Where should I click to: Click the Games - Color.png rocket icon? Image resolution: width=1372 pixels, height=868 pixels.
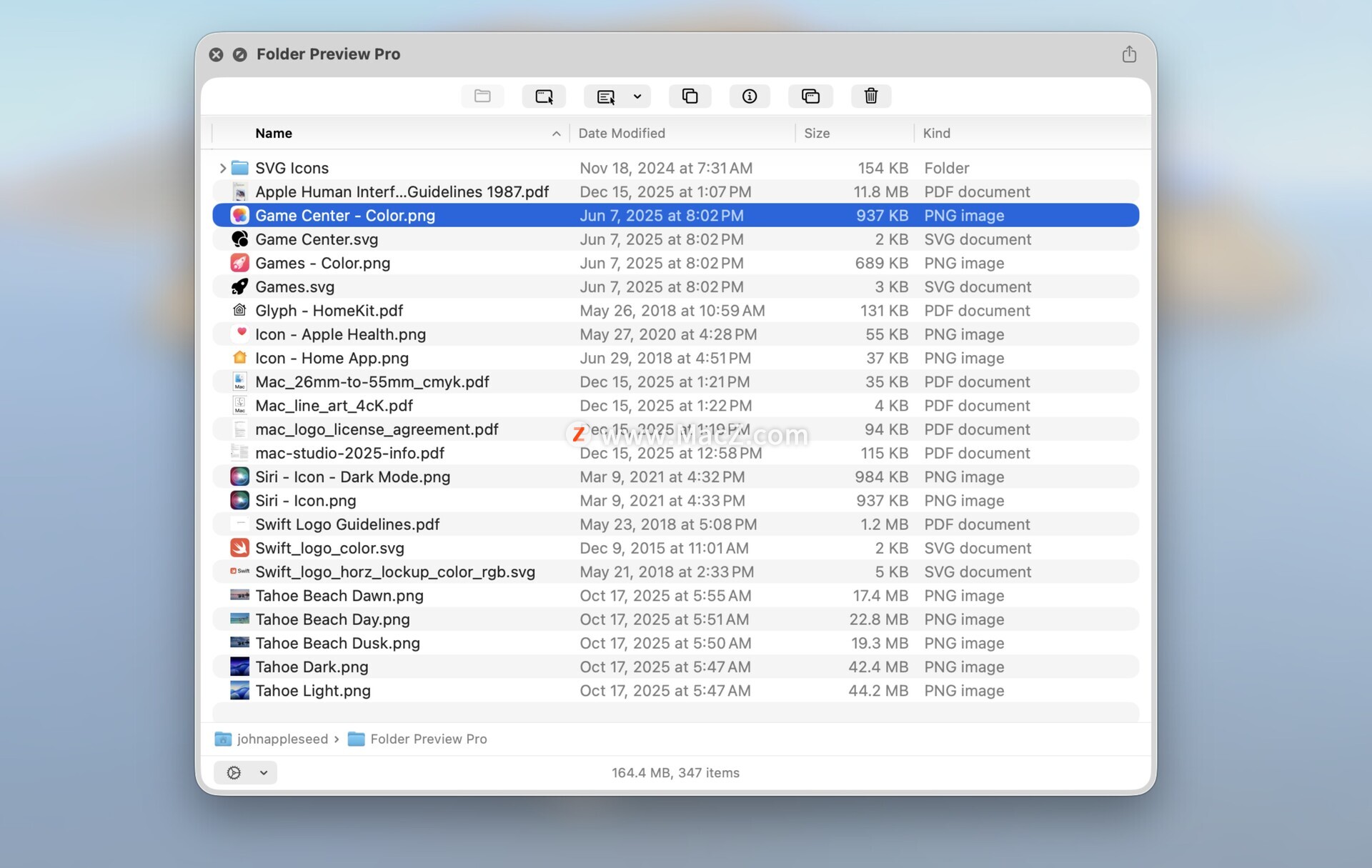click(x=240, y=263)
